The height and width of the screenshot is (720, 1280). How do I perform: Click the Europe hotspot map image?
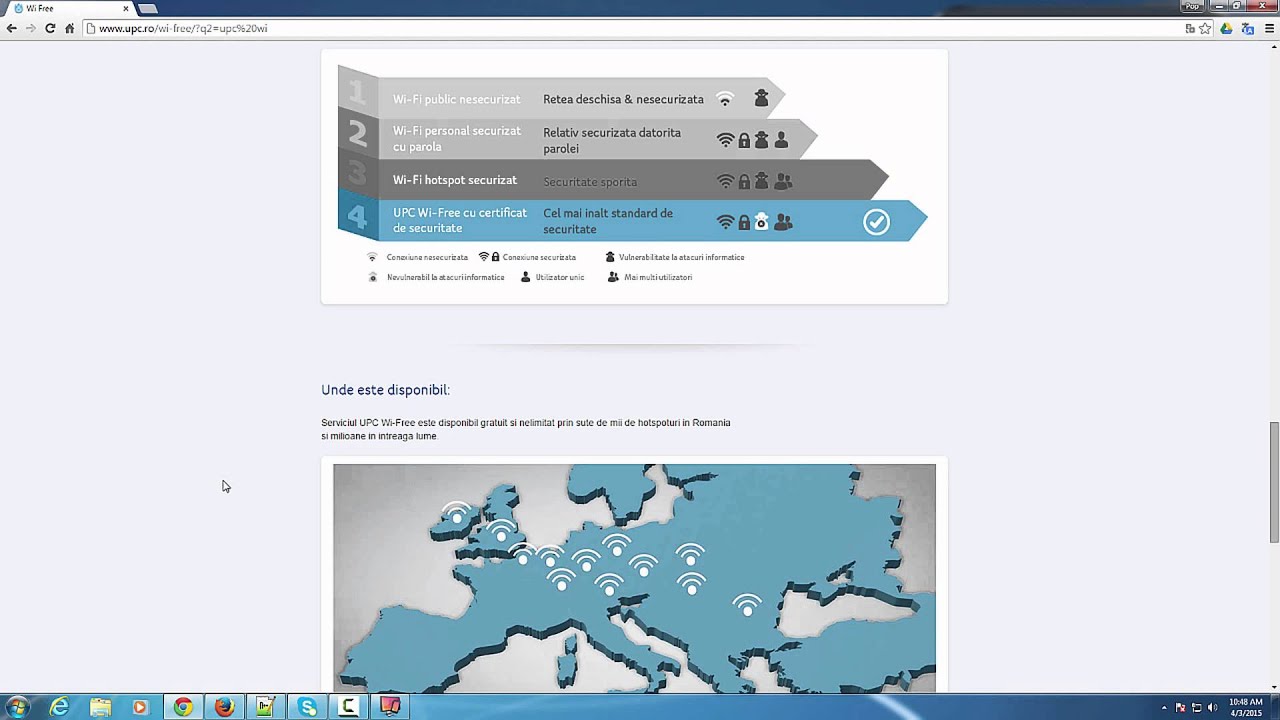click(x=634, y=578)
